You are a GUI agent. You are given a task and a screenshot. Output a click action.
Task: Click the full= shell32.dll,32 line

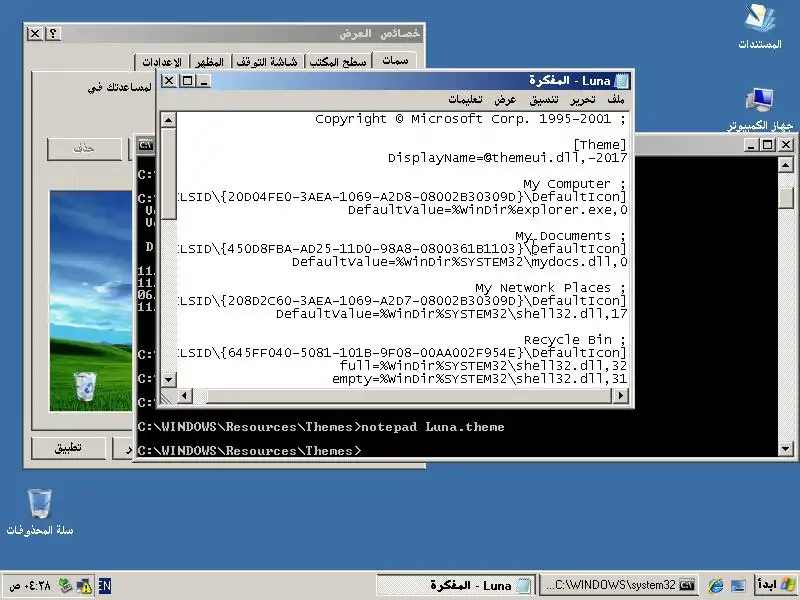coord(483,366)
